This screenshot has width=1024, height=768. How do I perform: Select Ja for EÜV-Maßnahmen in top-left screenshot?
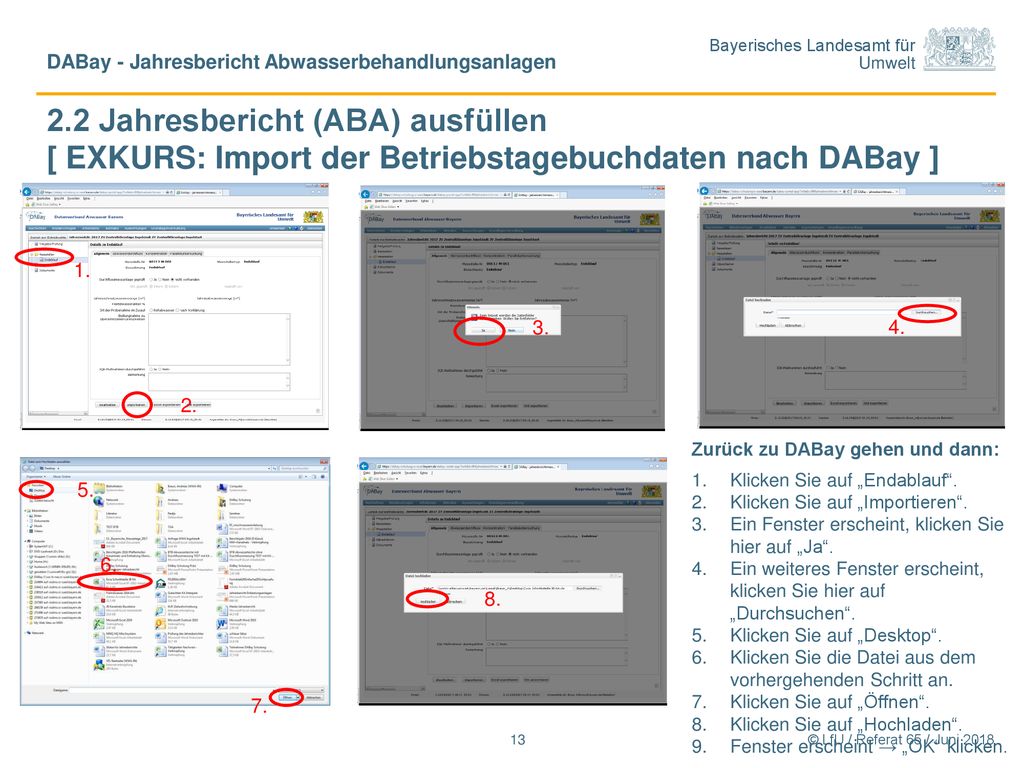(x=151, y=369)
